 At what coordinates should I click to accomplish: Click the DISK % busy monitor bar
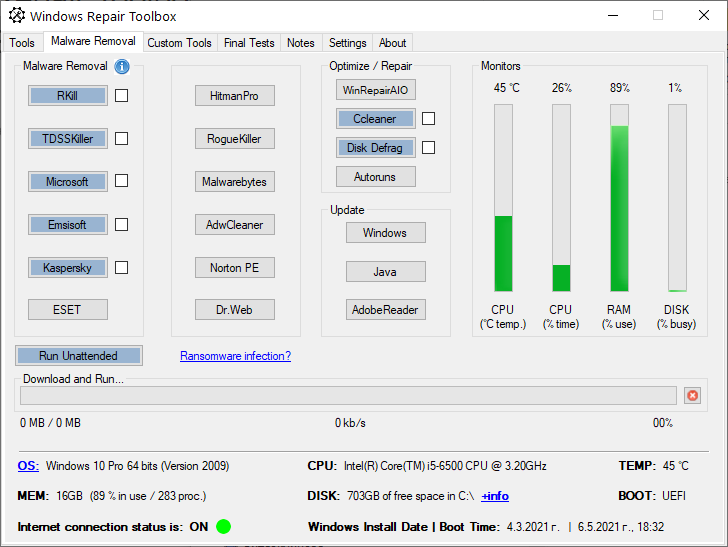[x=677, y=198]
